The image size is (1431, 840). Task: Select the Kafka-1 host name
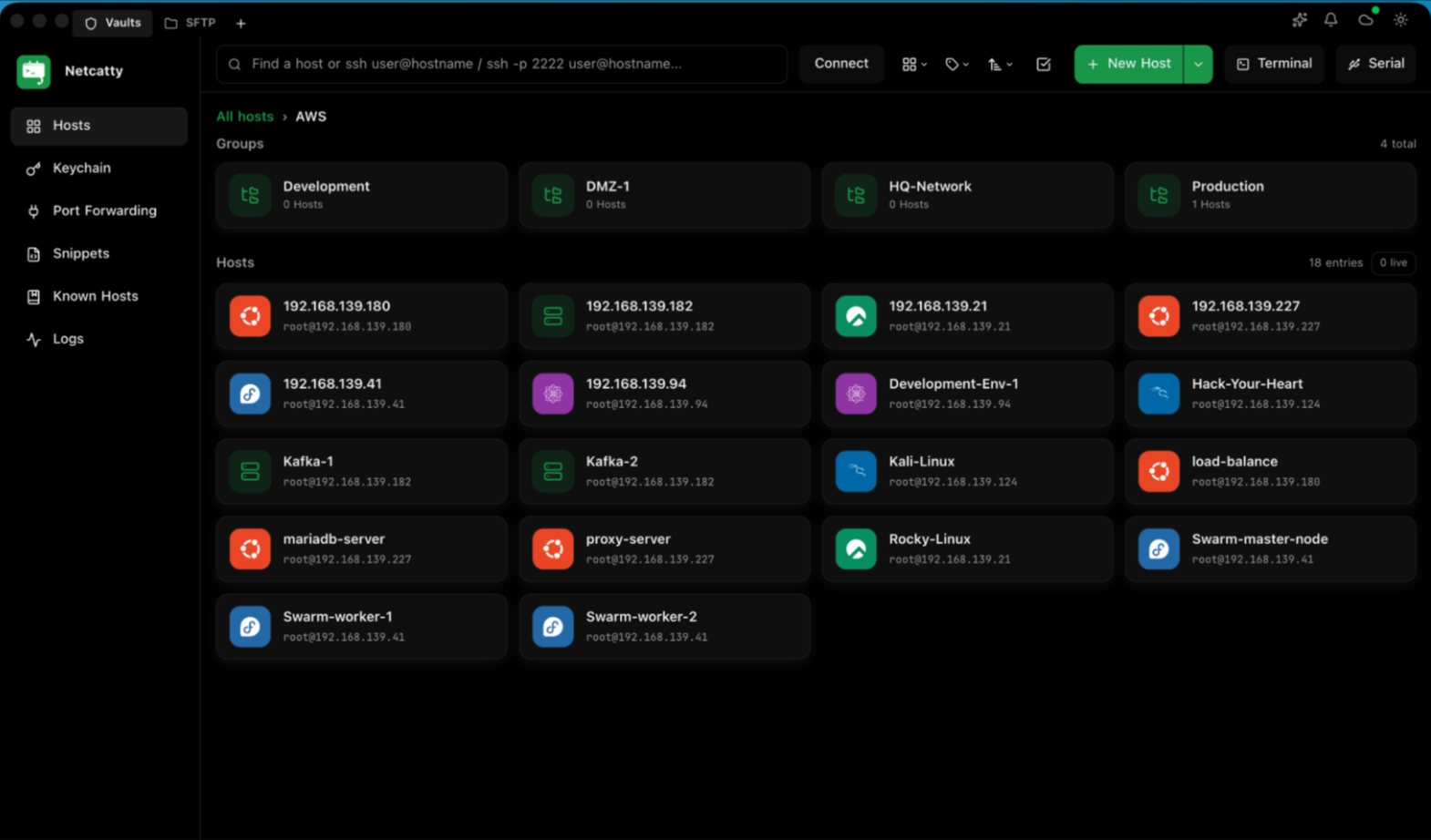click(308, 462)
